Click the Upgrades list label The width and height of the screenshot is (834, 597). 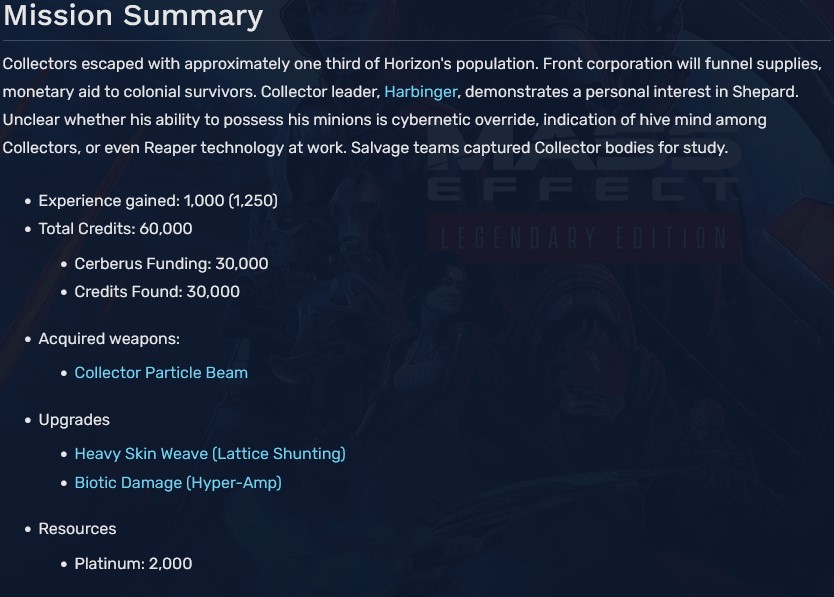74,420
